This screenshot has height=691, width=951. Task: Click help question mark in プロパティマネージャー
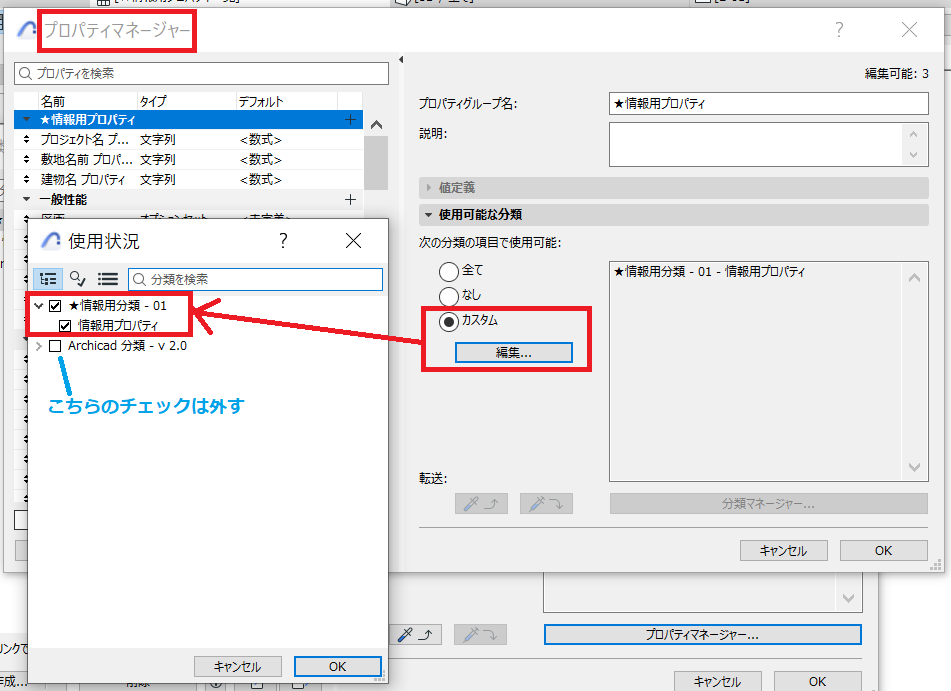point(839,29)
